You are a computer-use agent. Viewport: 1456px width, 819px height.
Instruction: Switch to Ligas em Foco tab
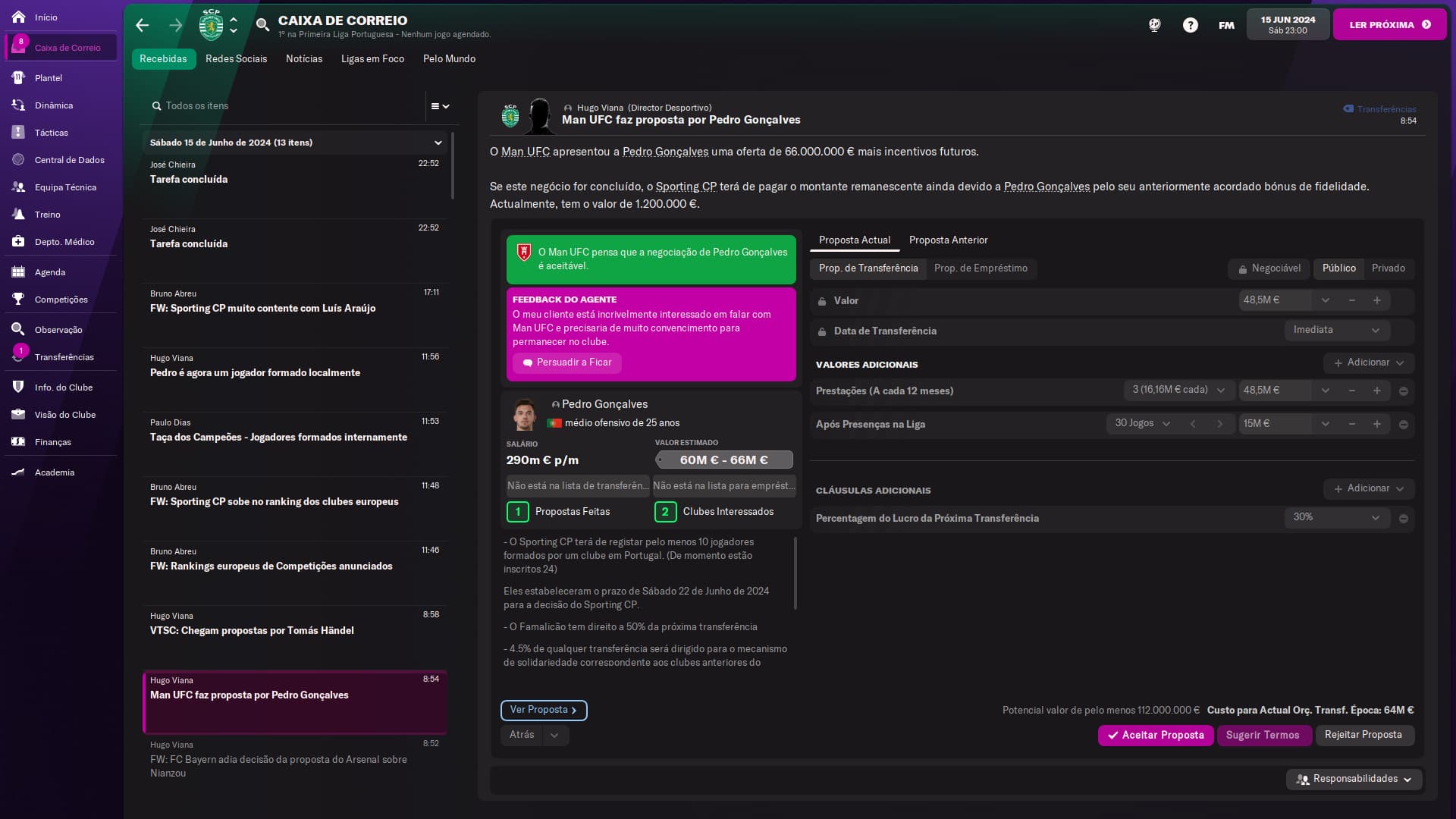click(x=372, y=58)
